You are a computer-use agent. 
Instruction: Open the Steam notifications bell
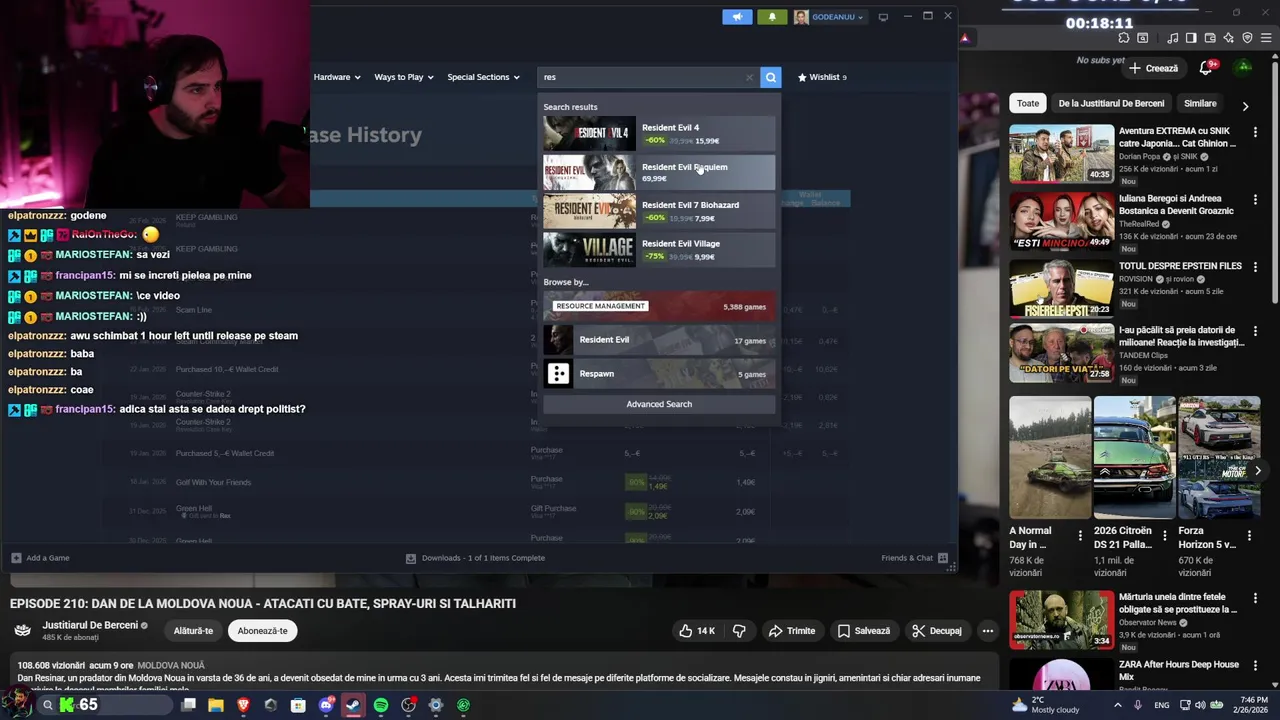coord(772,17)
